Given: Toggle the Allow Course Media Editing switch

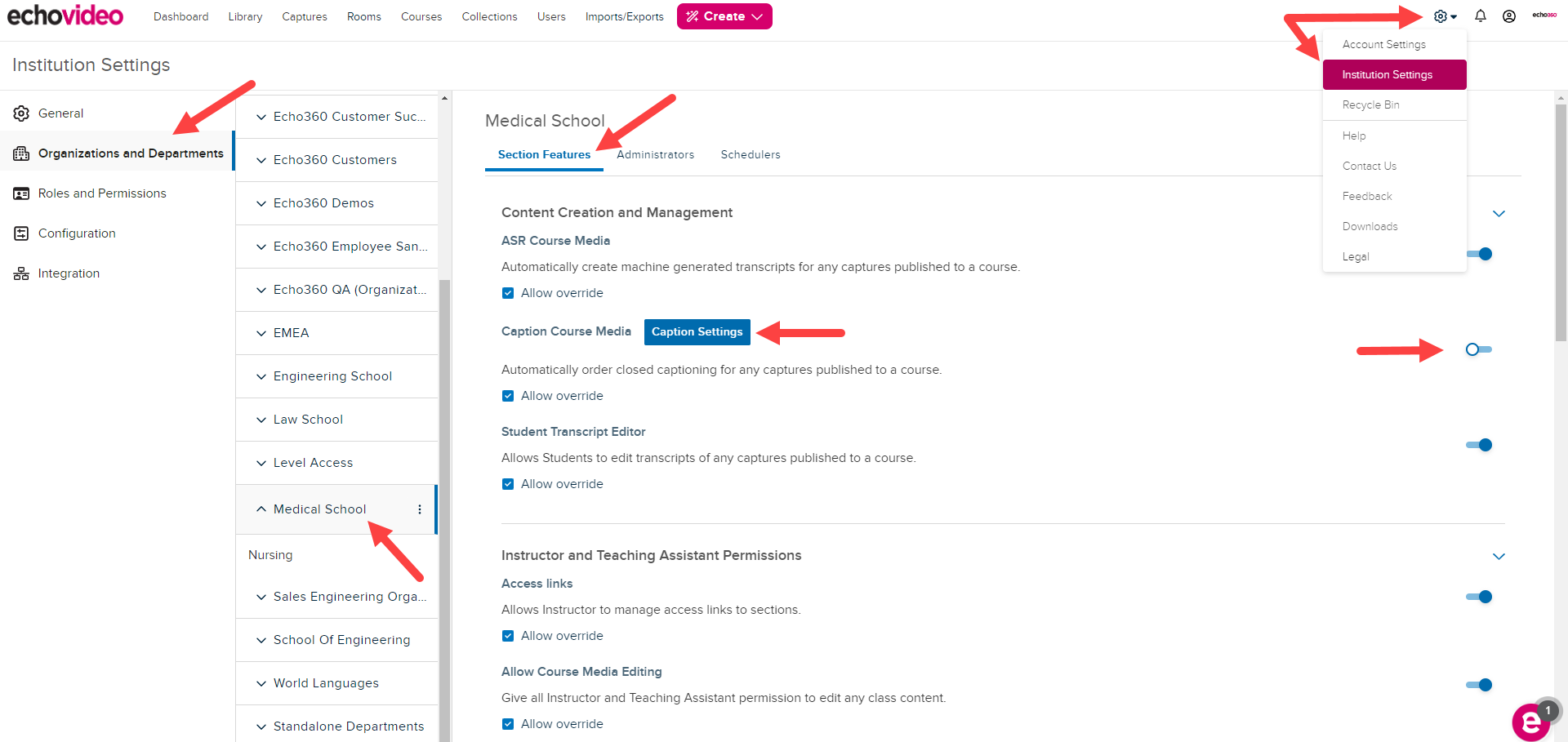Looking at the screenshot, I should 1479,685.
